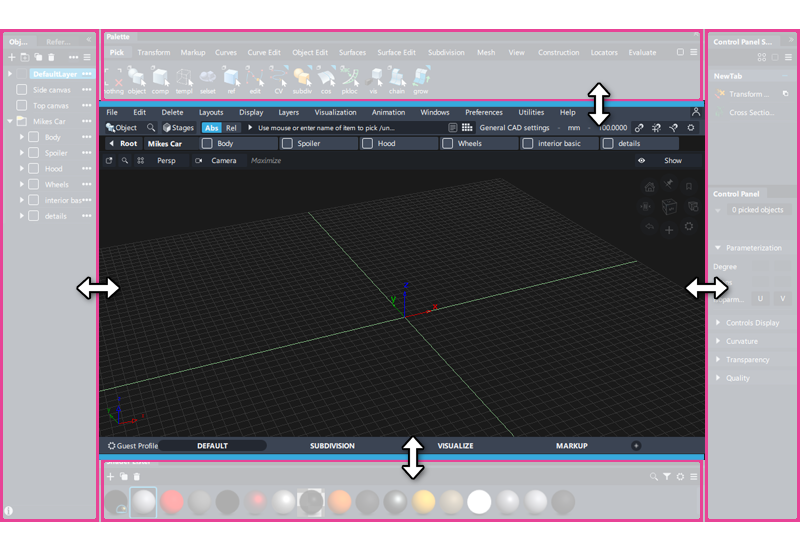Open the Shader Lister settings gear
This screenshot has width=800, height=550.
pos(680,477)
